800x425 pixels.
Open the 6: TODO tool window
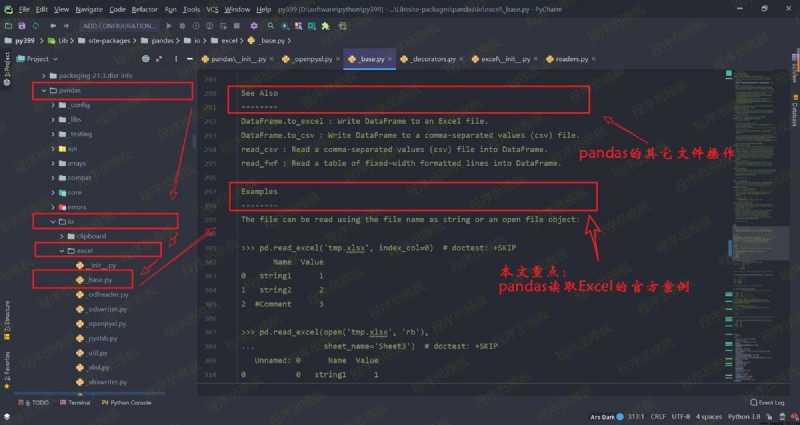[x=34, y=403]
